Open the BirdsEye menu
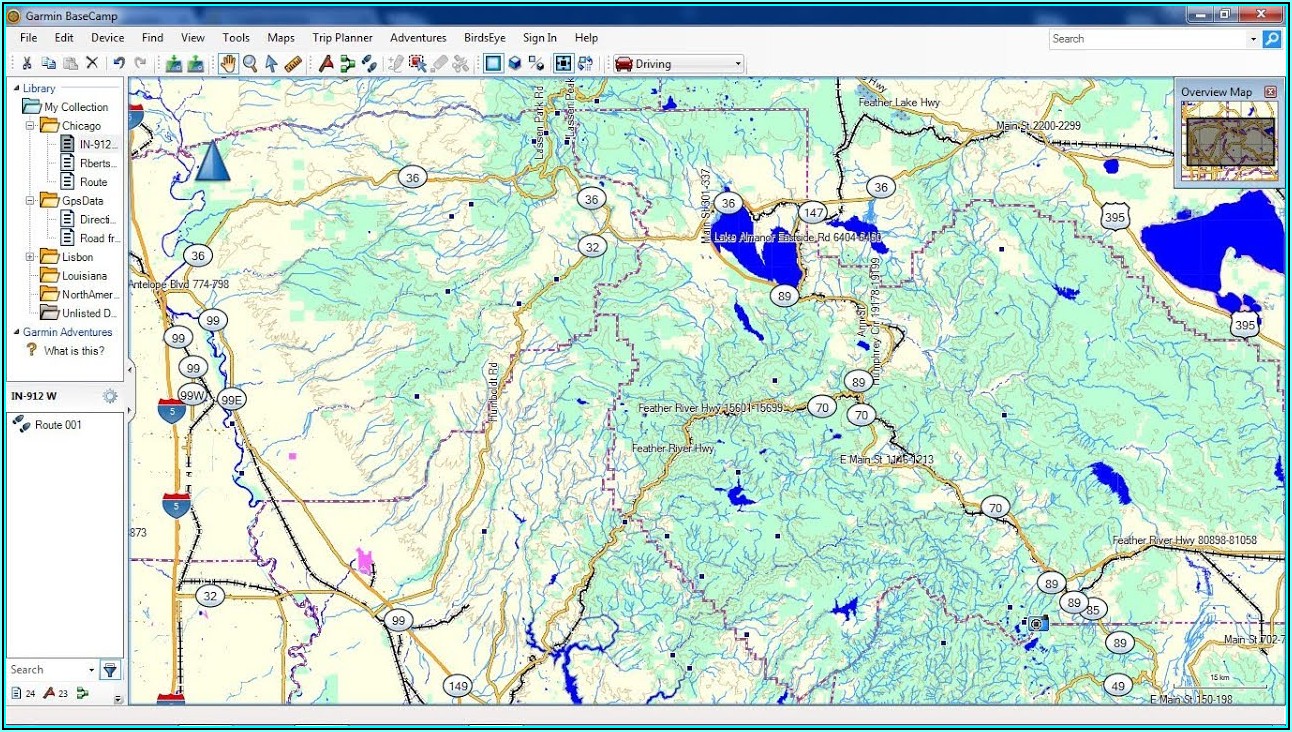The height and width of the screenshot is (732, 1292). (484, 38)
